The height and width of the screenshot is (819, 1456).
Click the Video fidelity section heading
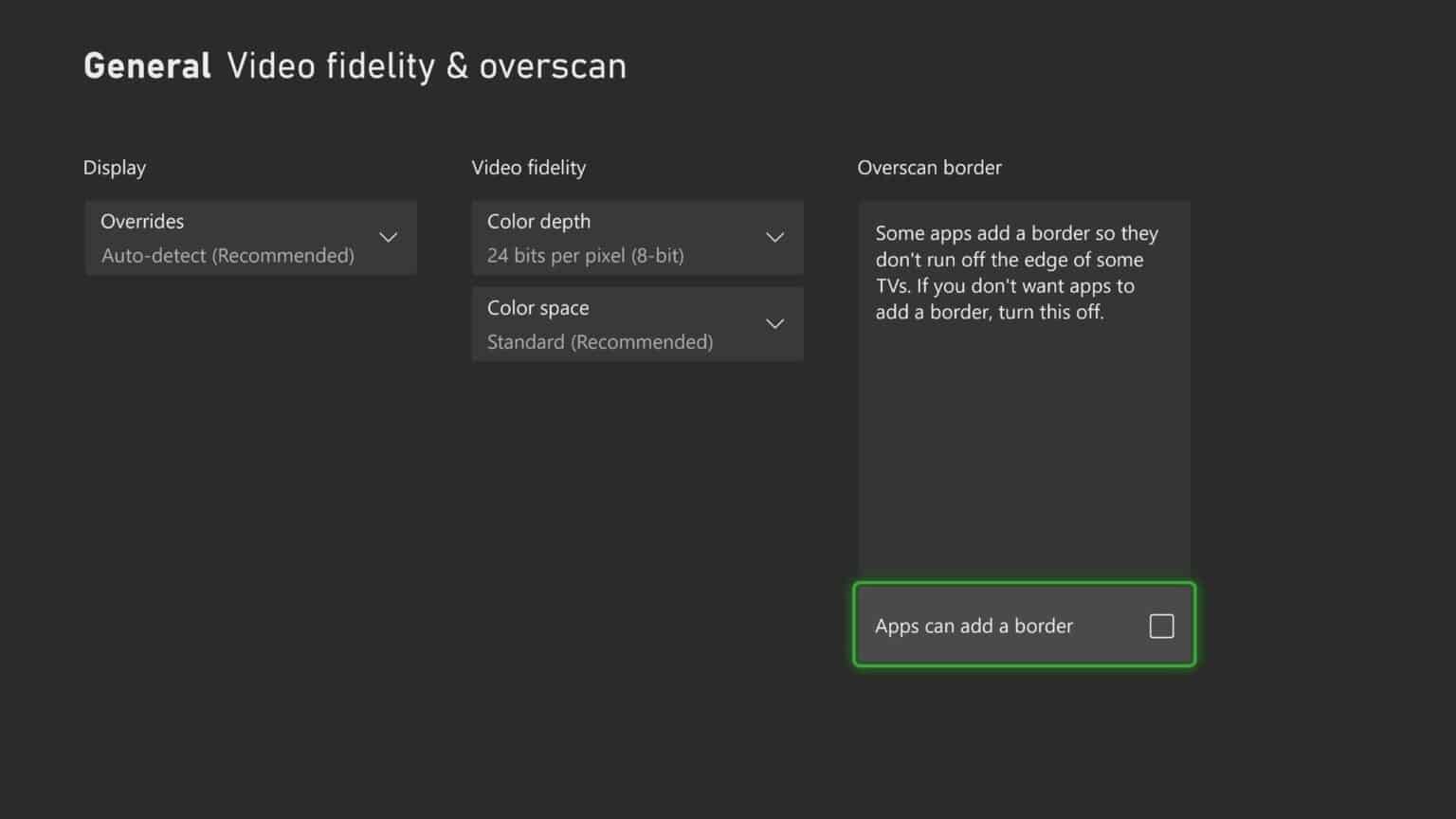click(x=529, y=167)
